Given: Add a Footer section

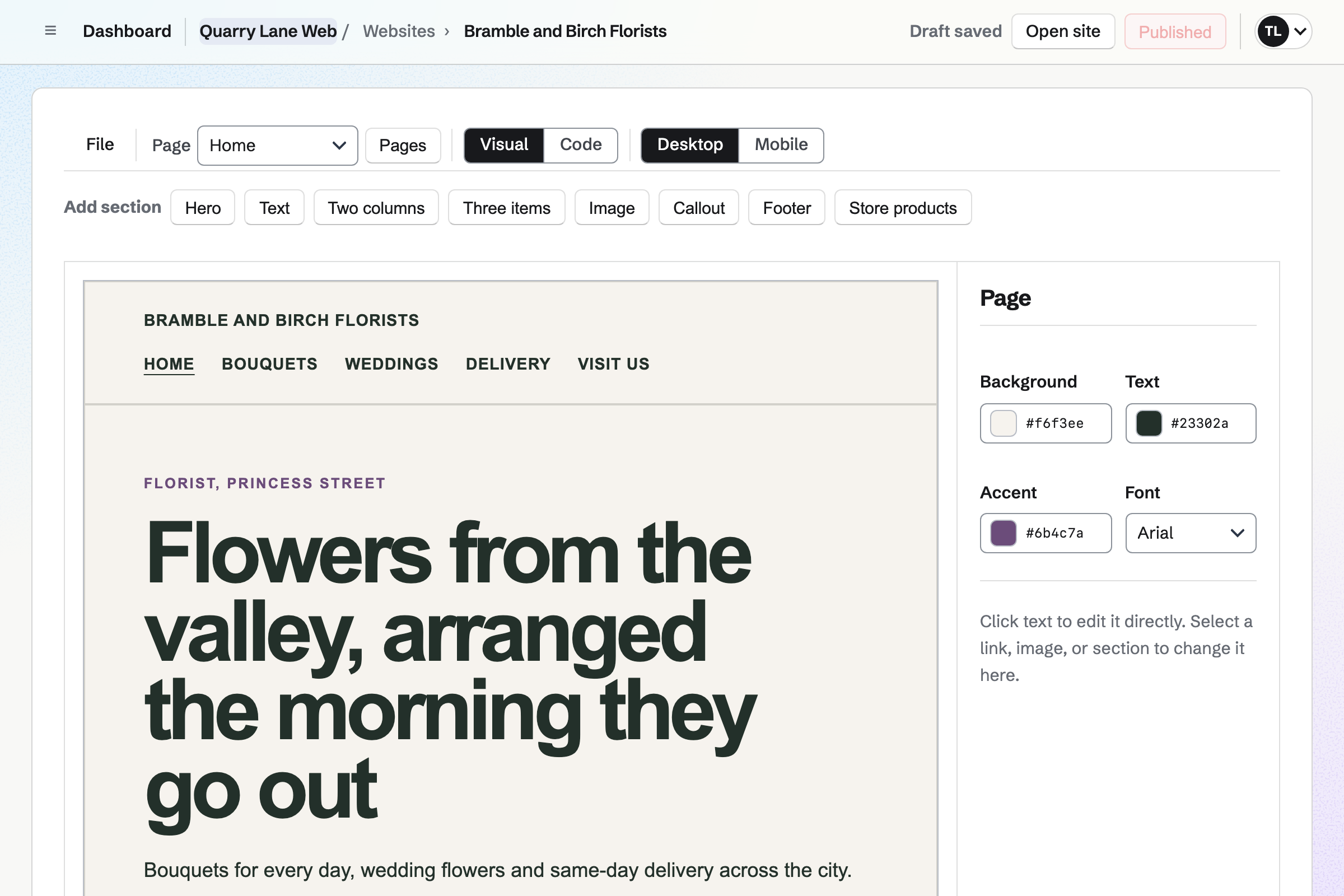Looking at the screenshot, I should tap(787, 207).
